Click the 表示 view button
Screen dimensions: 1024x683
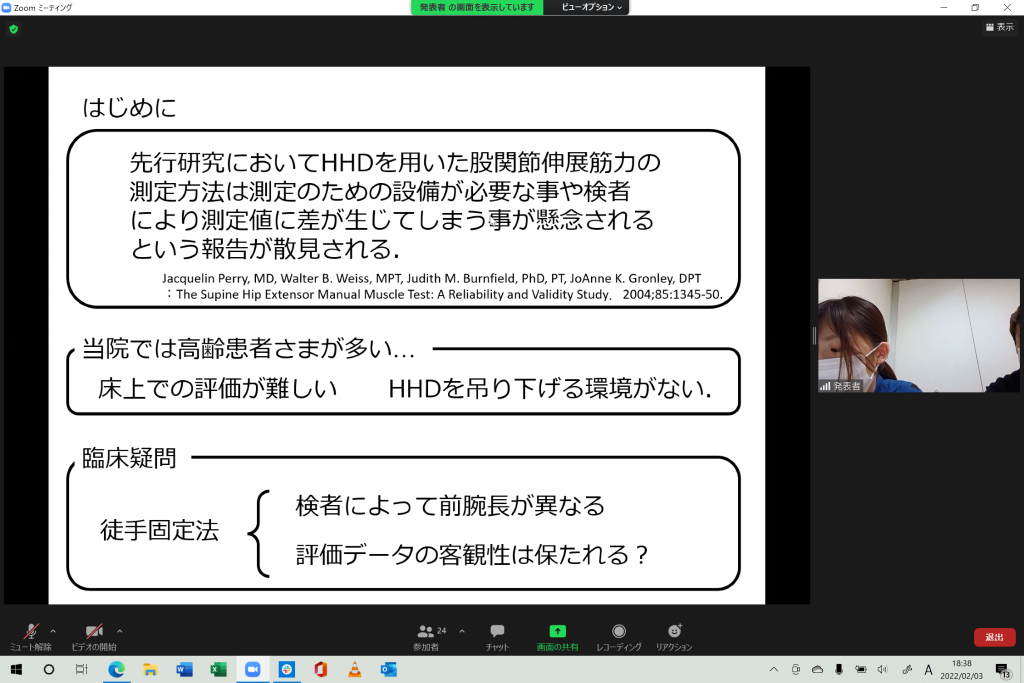999,27
